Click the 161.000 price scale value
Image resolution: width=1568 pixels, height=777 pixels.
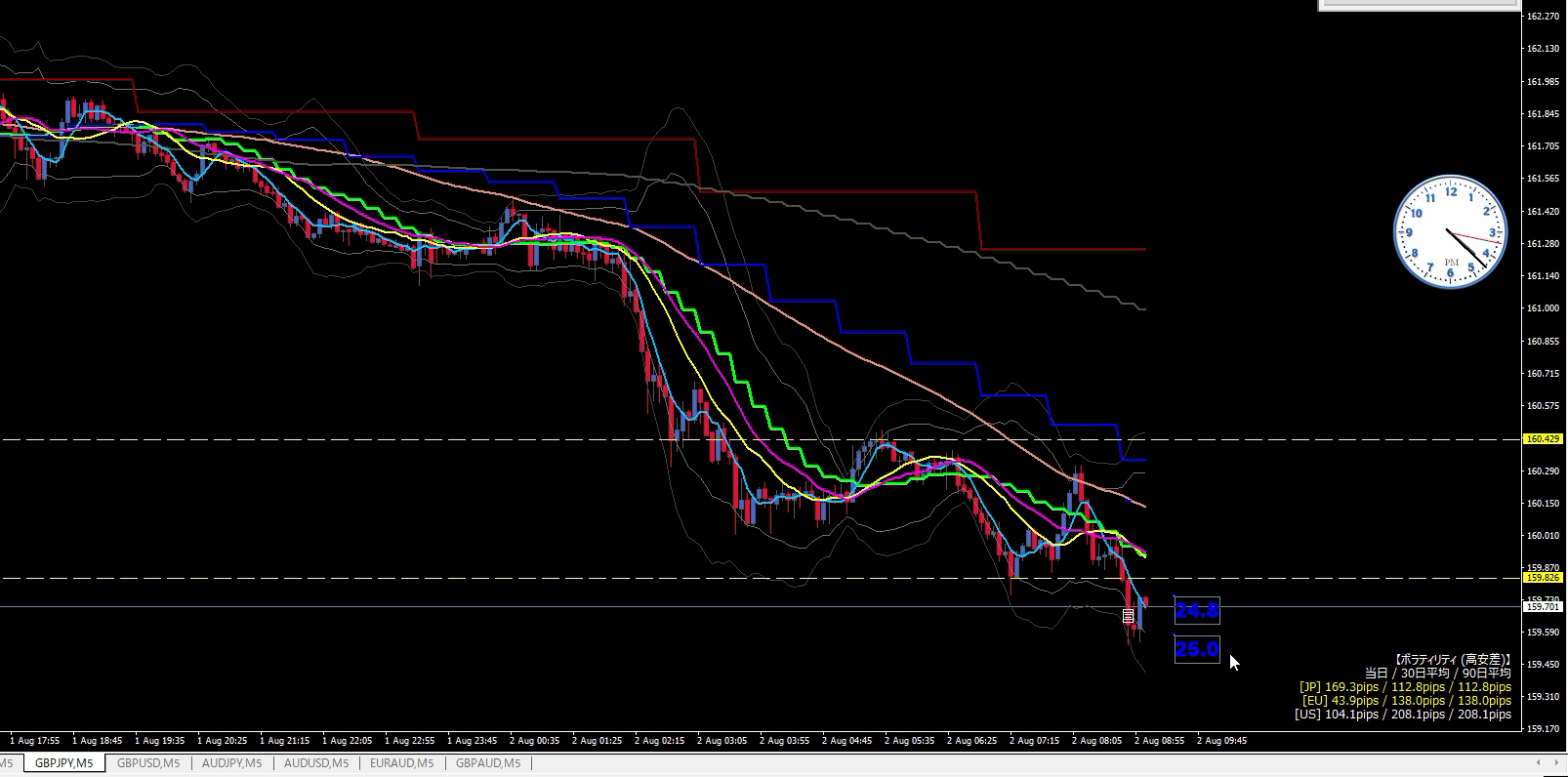[x=1543, y=308]
